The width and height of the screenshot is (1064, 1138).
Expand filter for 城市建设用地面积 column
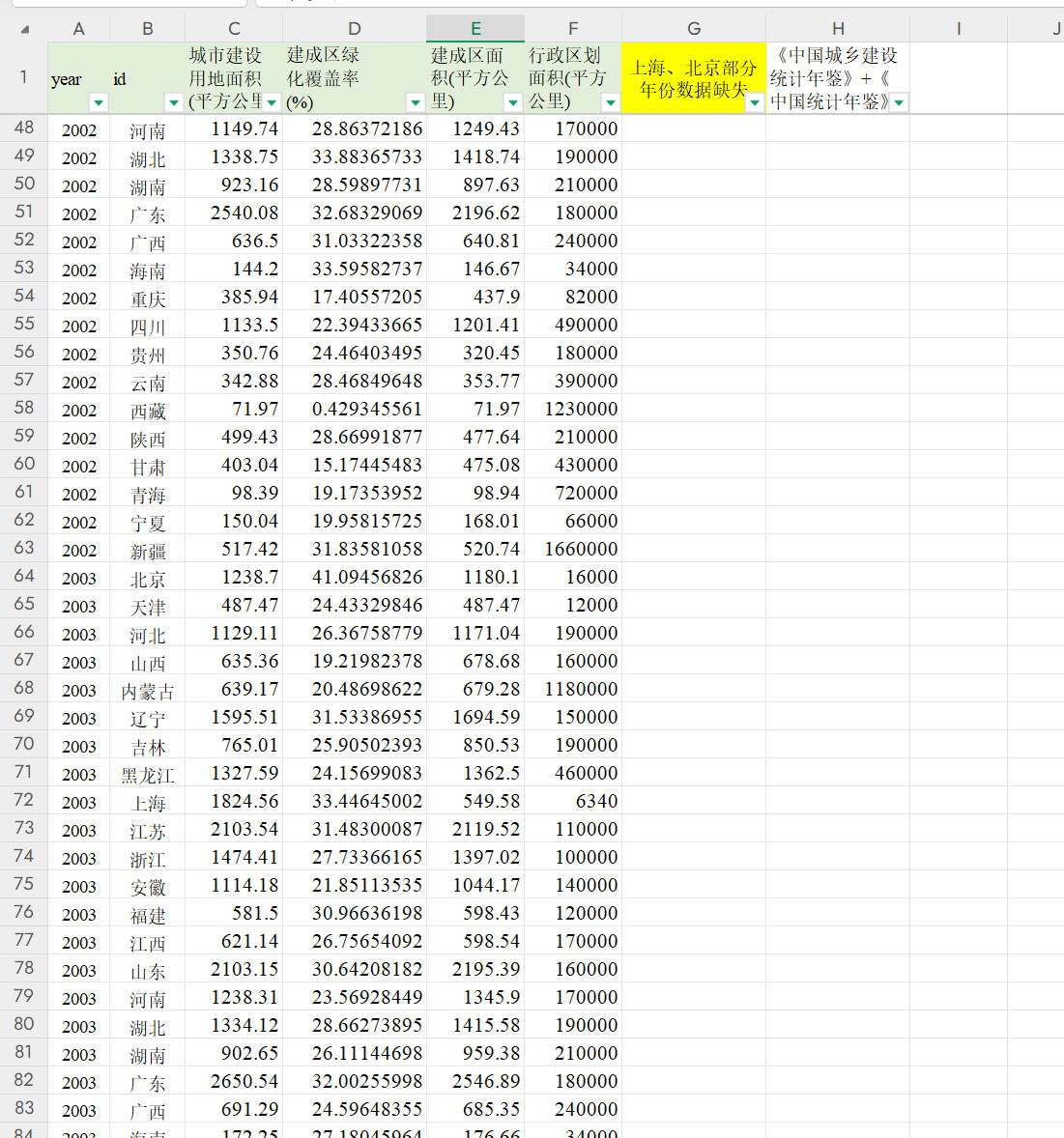[x=273, y=102]
